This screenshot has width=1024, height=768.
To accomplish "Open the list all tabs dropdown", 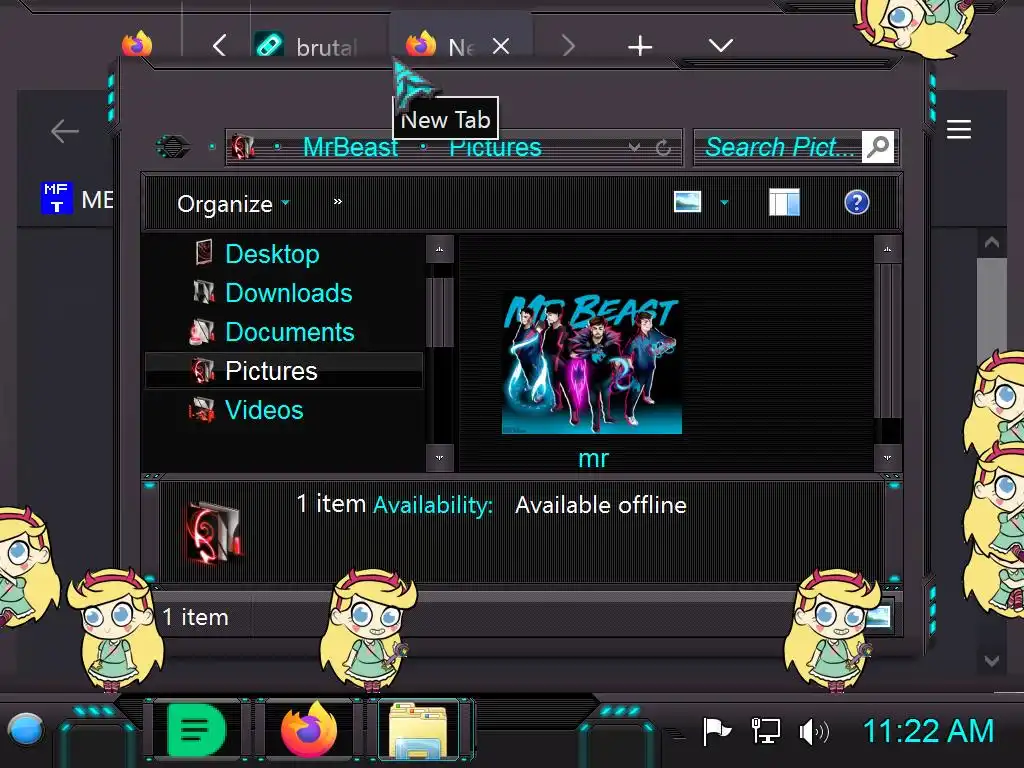I will pyautogui.click(x=720, y=46).
